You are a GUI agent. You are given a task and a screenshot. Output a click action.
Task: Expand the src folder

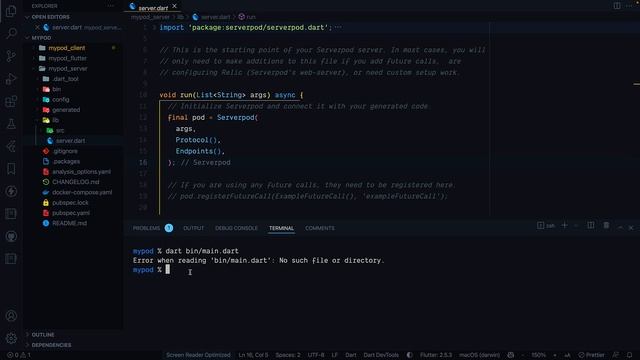[x=60, y=130]
